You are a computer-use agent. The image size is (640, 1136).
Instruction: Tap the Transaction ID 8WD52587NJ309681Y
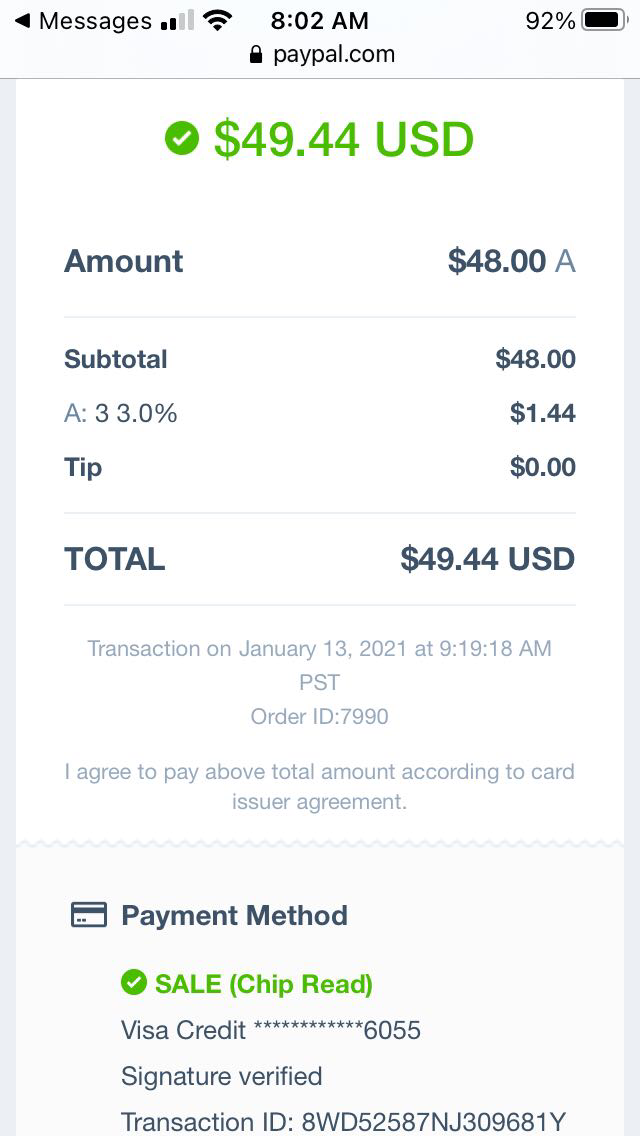pyautogui.click(x=344, y=1122)
